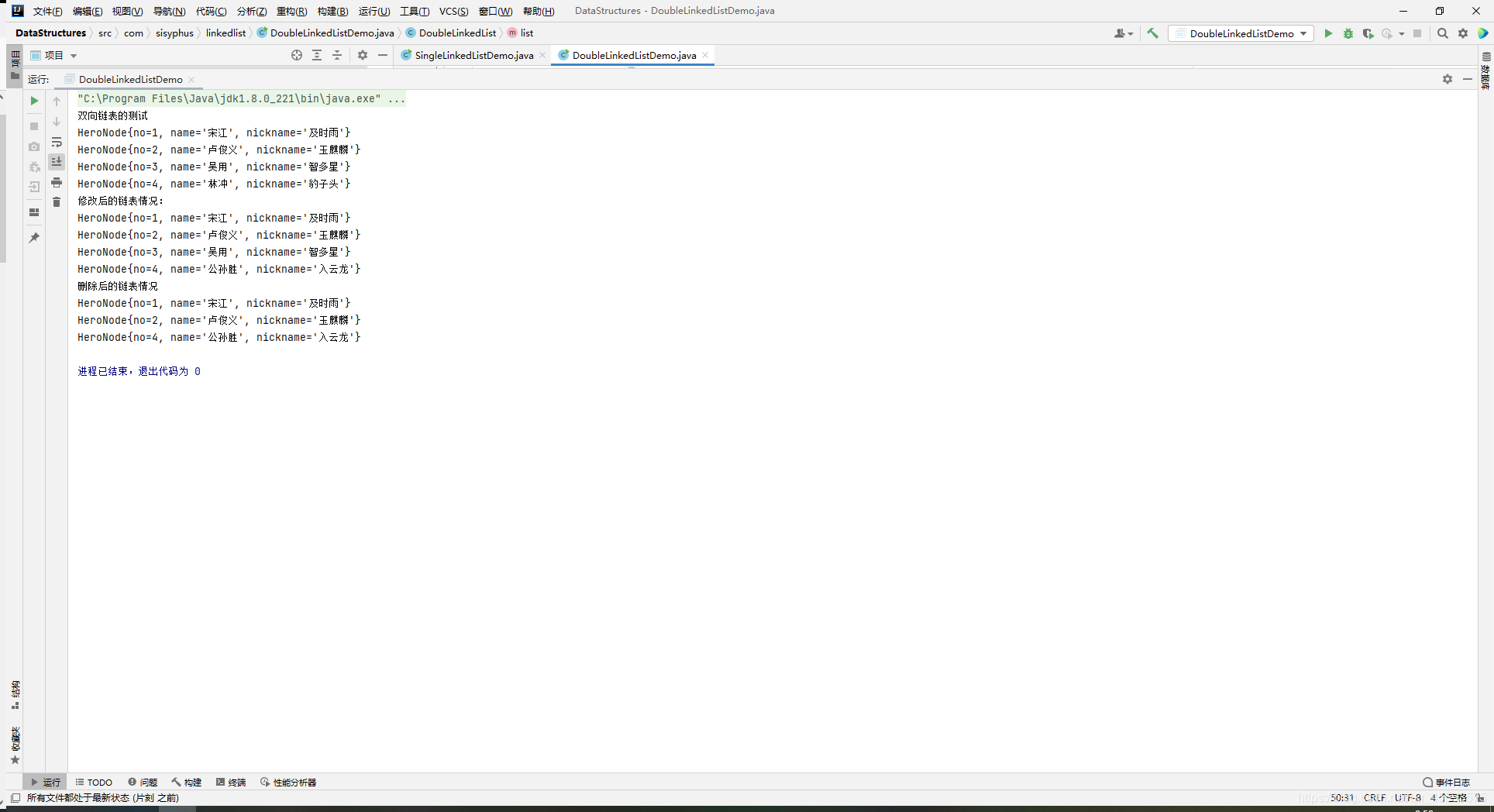
Task: Open 事件日志 event log
Action: click(x=1447, y=783)
